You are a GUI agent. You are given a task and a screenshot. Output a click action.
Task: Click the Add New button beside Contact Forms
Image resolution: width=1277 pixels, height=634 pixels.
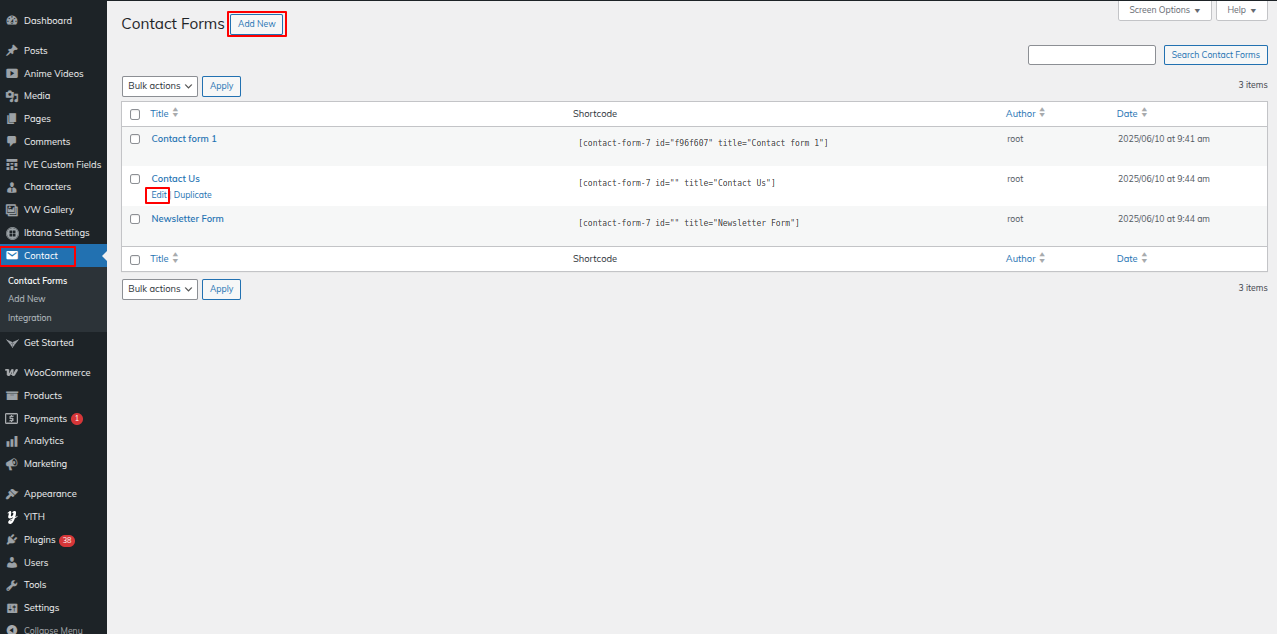click(257, 24)
